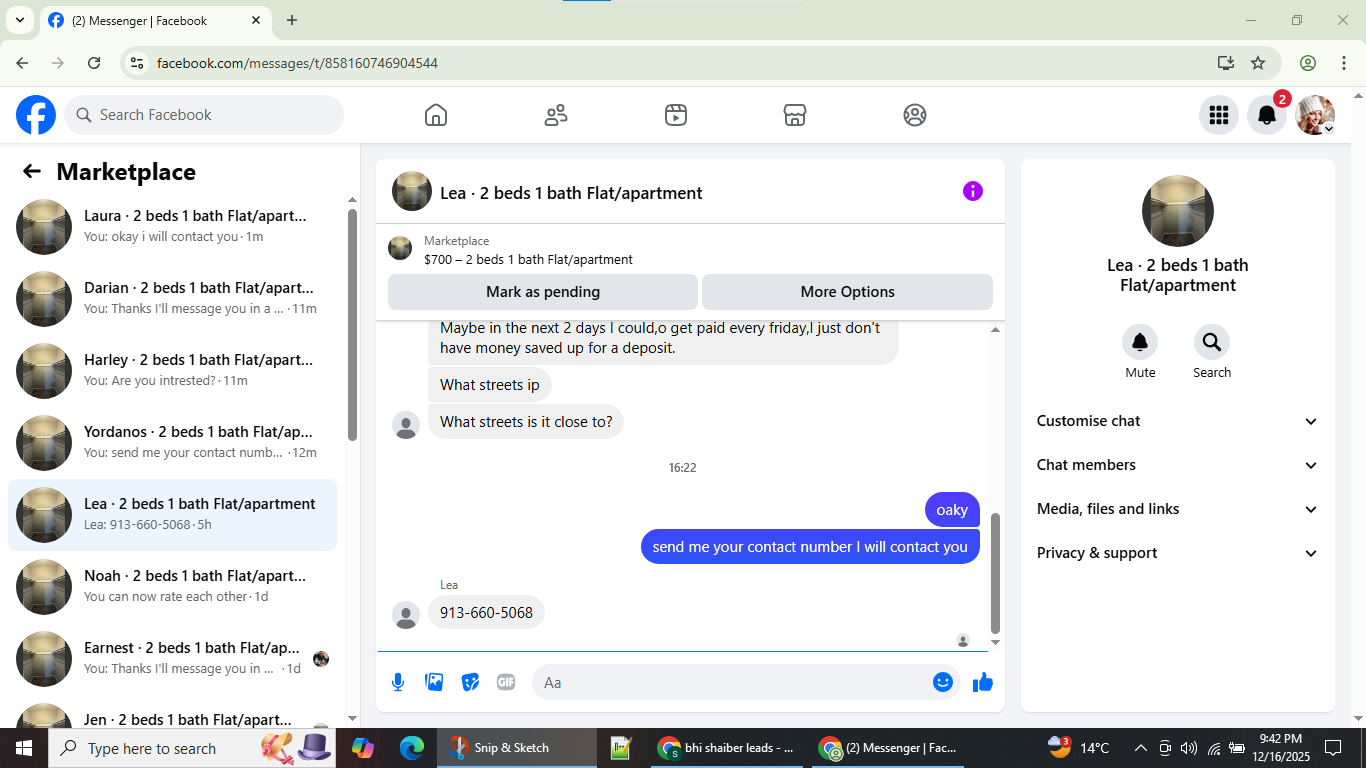Click the message "913-660-5068" bubble

(x=486, y=613)
